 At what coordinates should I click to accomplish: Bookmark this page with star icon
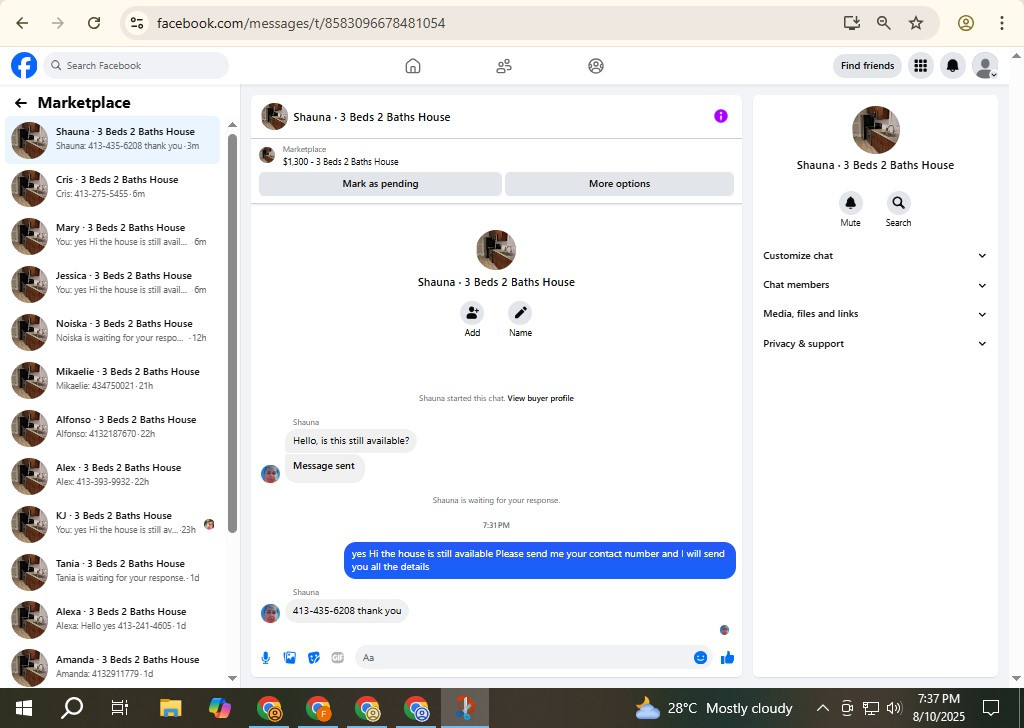916,23
